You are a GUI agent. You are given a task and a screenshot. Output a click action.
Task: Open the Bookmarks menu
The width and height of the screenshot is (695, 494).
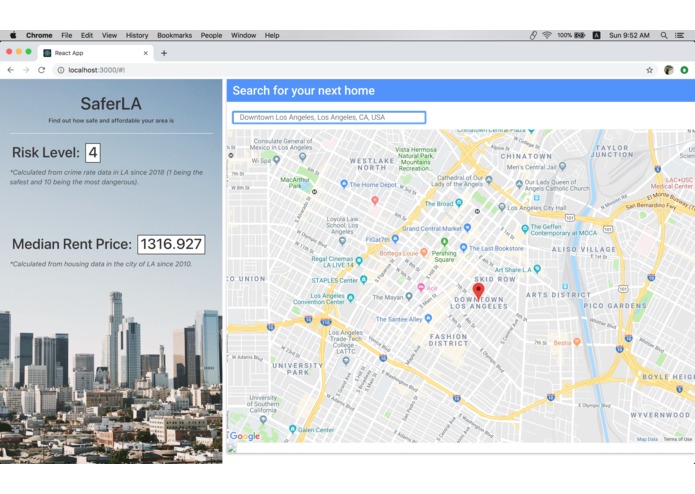pyautogui.click(x=174, y=35)
